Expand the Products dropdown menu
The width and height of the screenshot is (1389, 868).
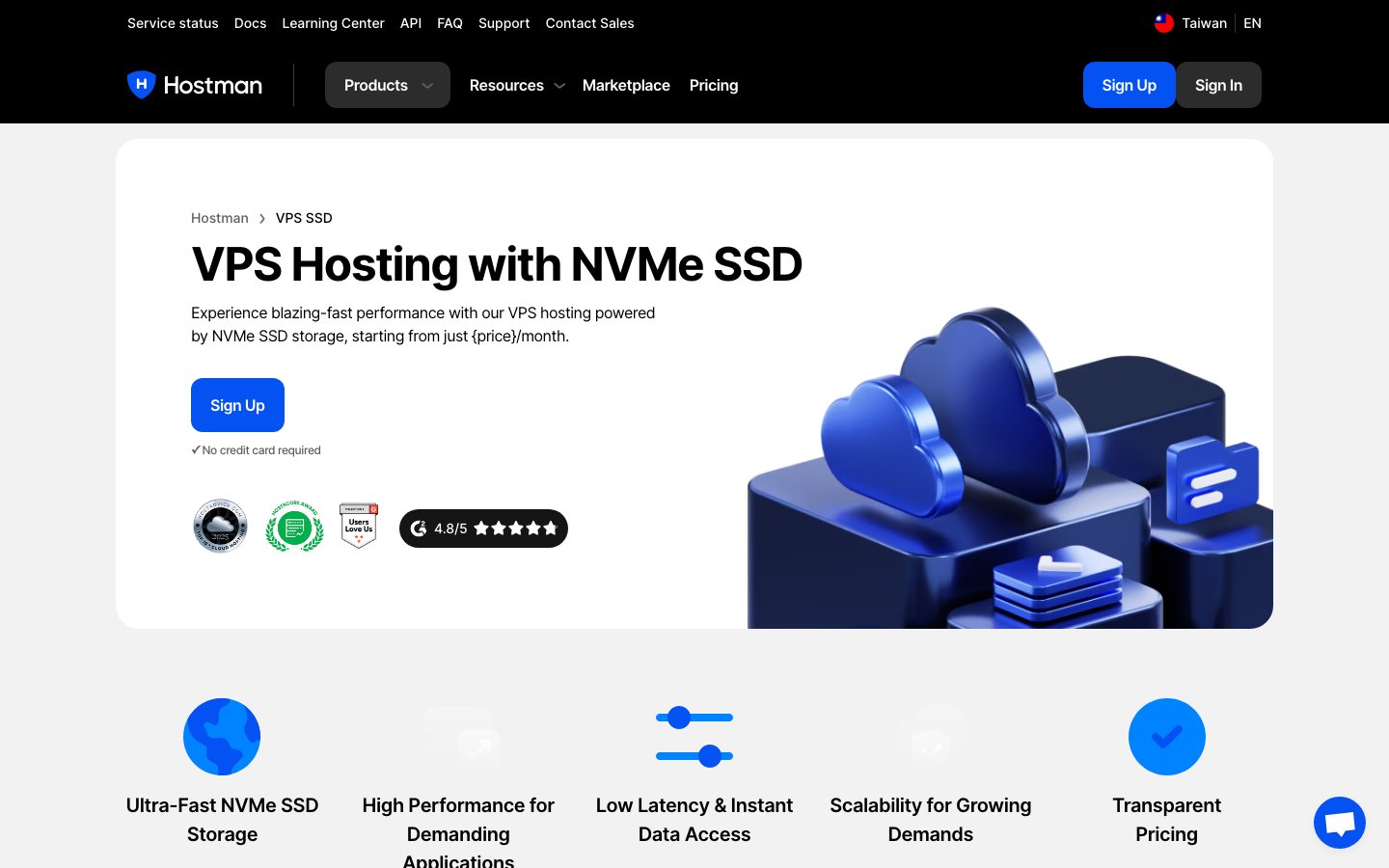pyautogui.click(x=388, y=85)
